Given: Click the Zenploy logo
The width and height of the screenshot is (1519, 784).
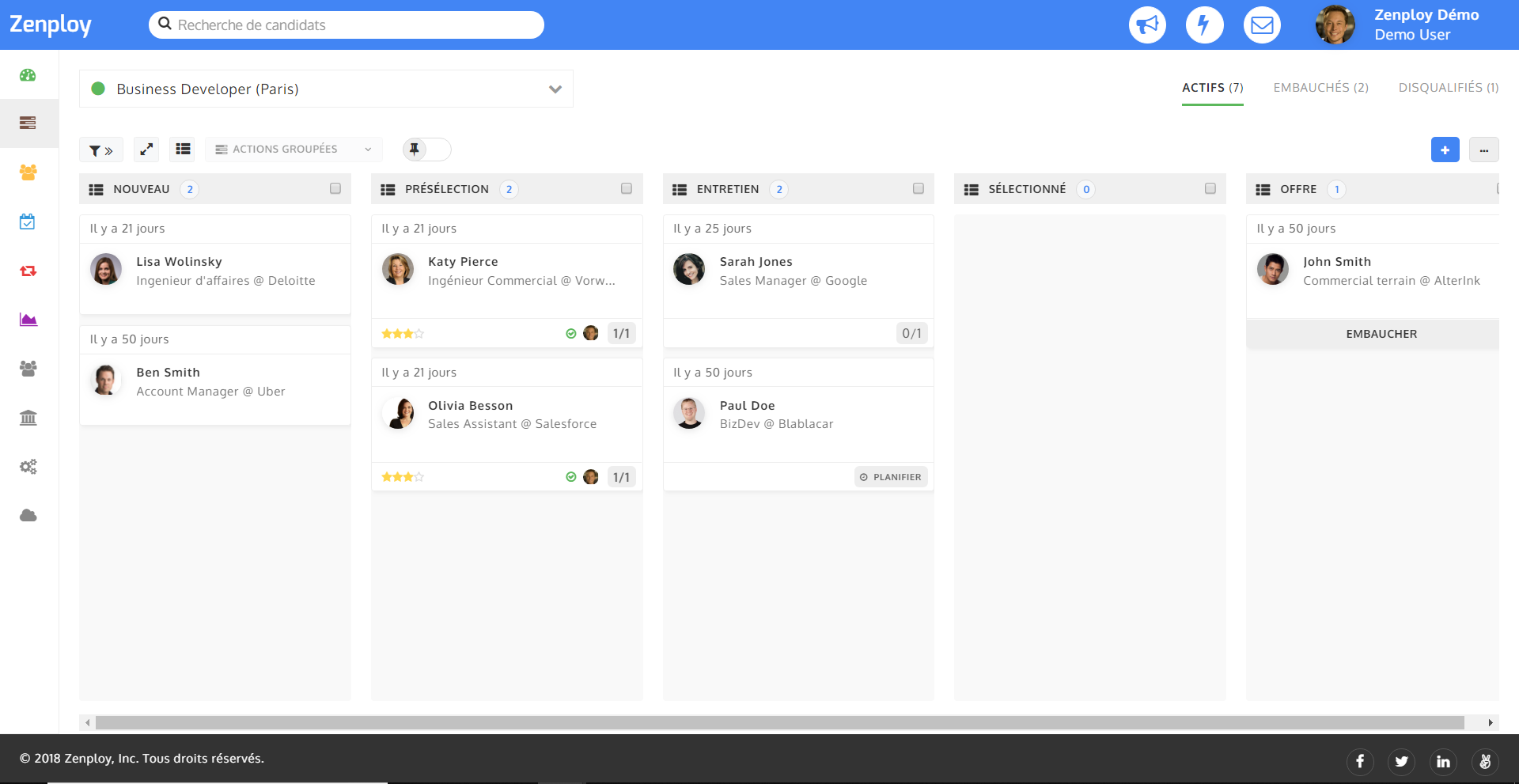Looking at the screenshot, I should click(51, 25).
